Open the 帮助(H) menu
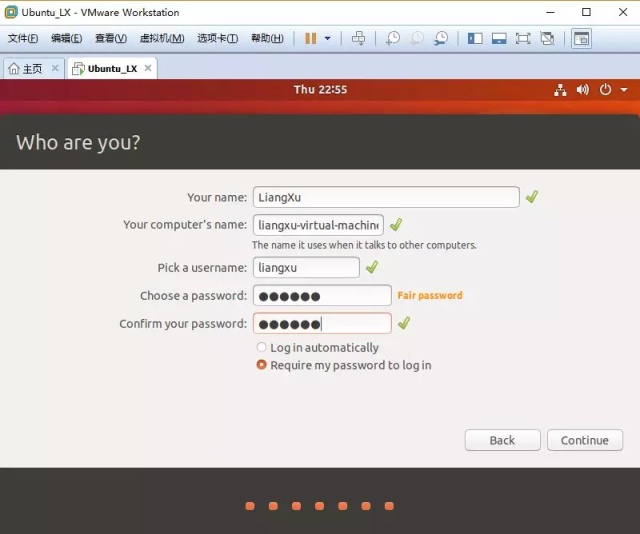This screenshot has height=534, width=640. click(267, 38)
